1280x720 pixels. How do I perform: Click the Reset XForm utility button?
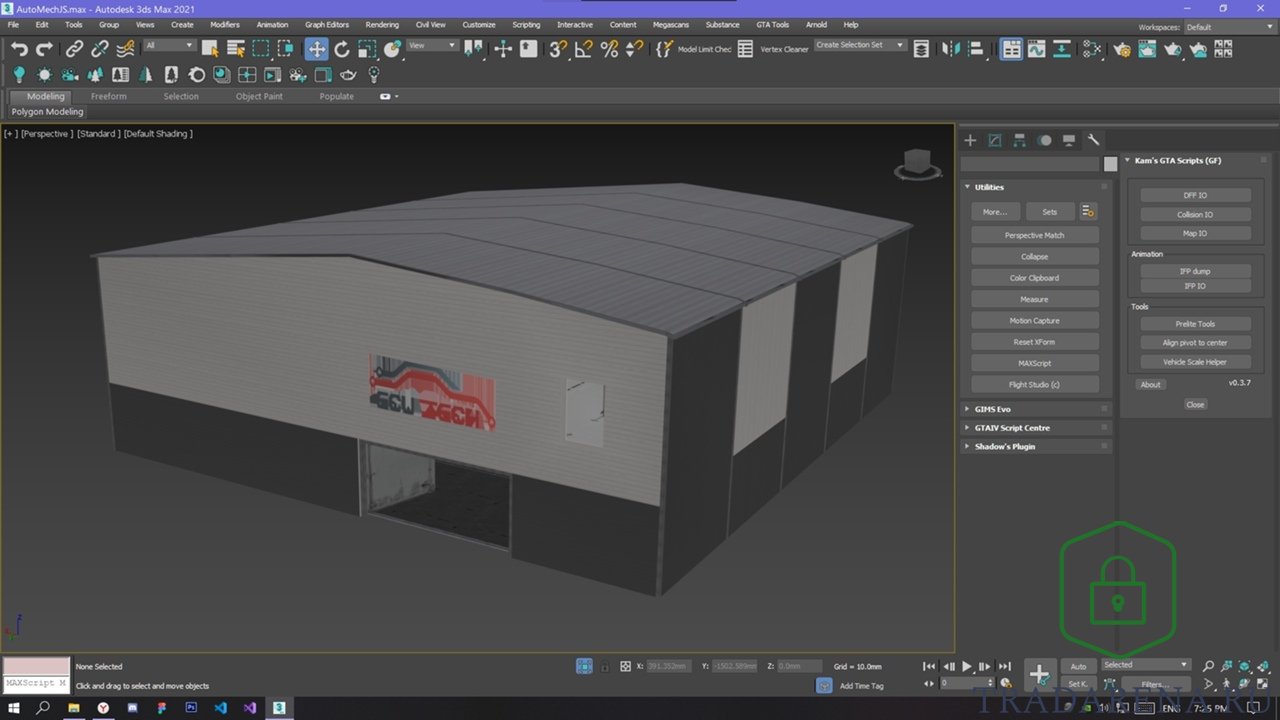(1035, 342)
